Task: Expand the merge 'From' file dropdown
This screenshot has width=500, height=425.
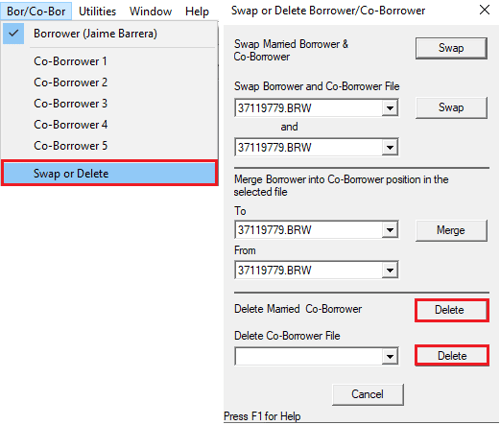Action: point(390,270)
